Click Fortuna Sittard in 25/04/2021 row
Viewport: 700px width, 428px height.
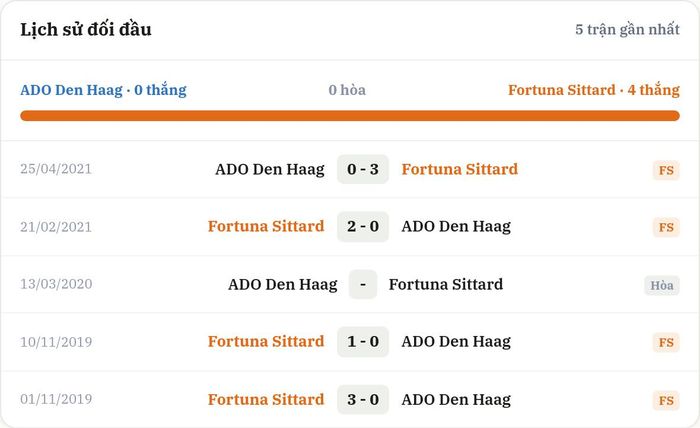pos(459,169)
